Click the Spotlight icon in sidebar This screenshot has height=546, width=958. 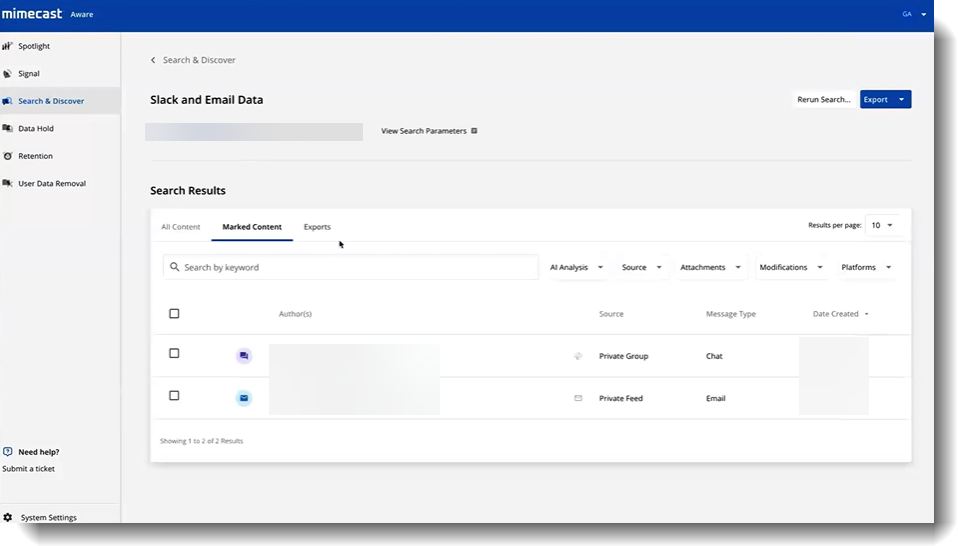(x=7, y=46)
